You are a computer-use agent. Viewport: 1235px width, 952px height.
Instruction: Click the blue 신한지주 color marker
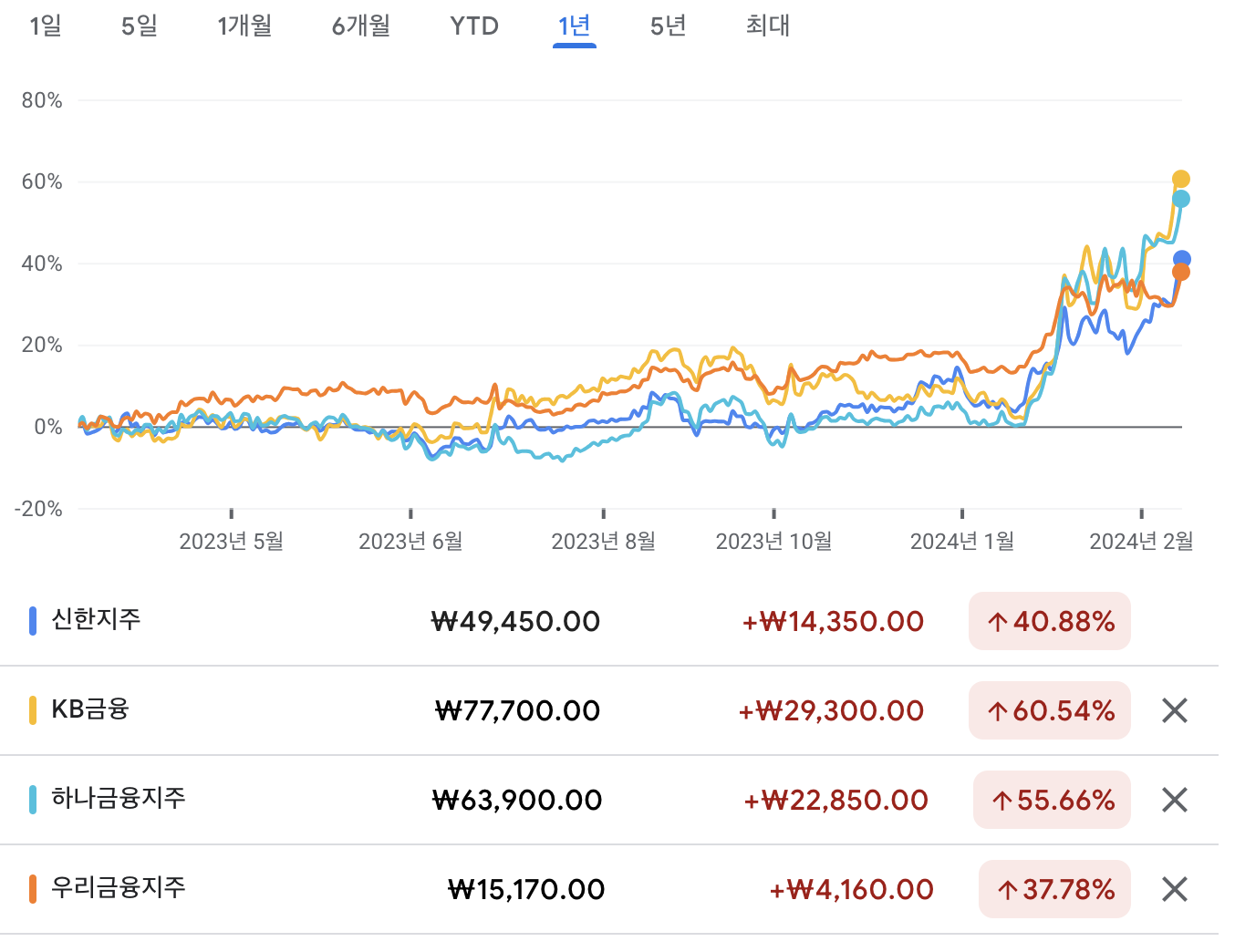(33, 621)
